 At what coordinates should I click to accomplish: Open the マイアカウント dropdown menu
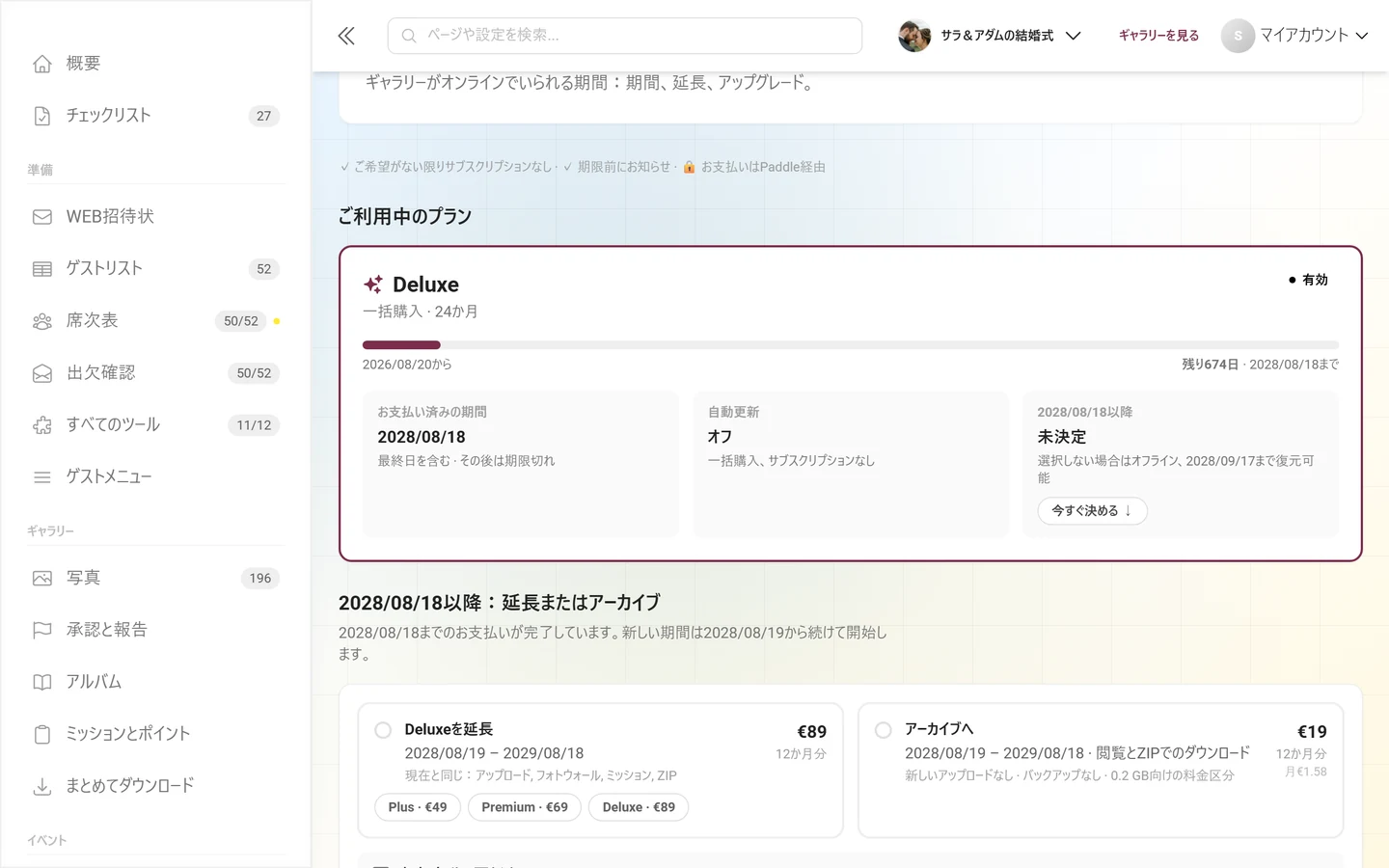pyautogui.click(x=1295, y=36)
